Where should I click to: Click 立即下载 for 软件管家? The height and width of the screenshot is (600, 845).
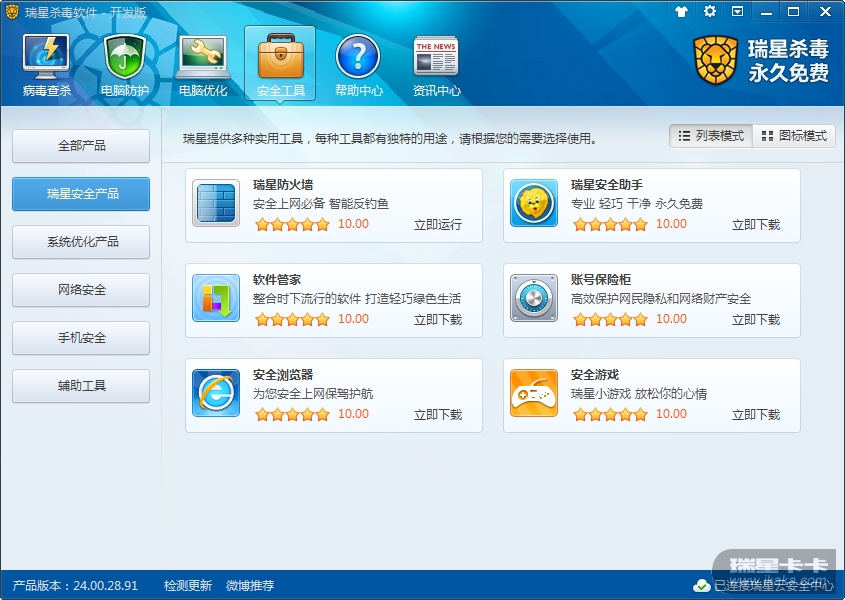tap(438, 320)
